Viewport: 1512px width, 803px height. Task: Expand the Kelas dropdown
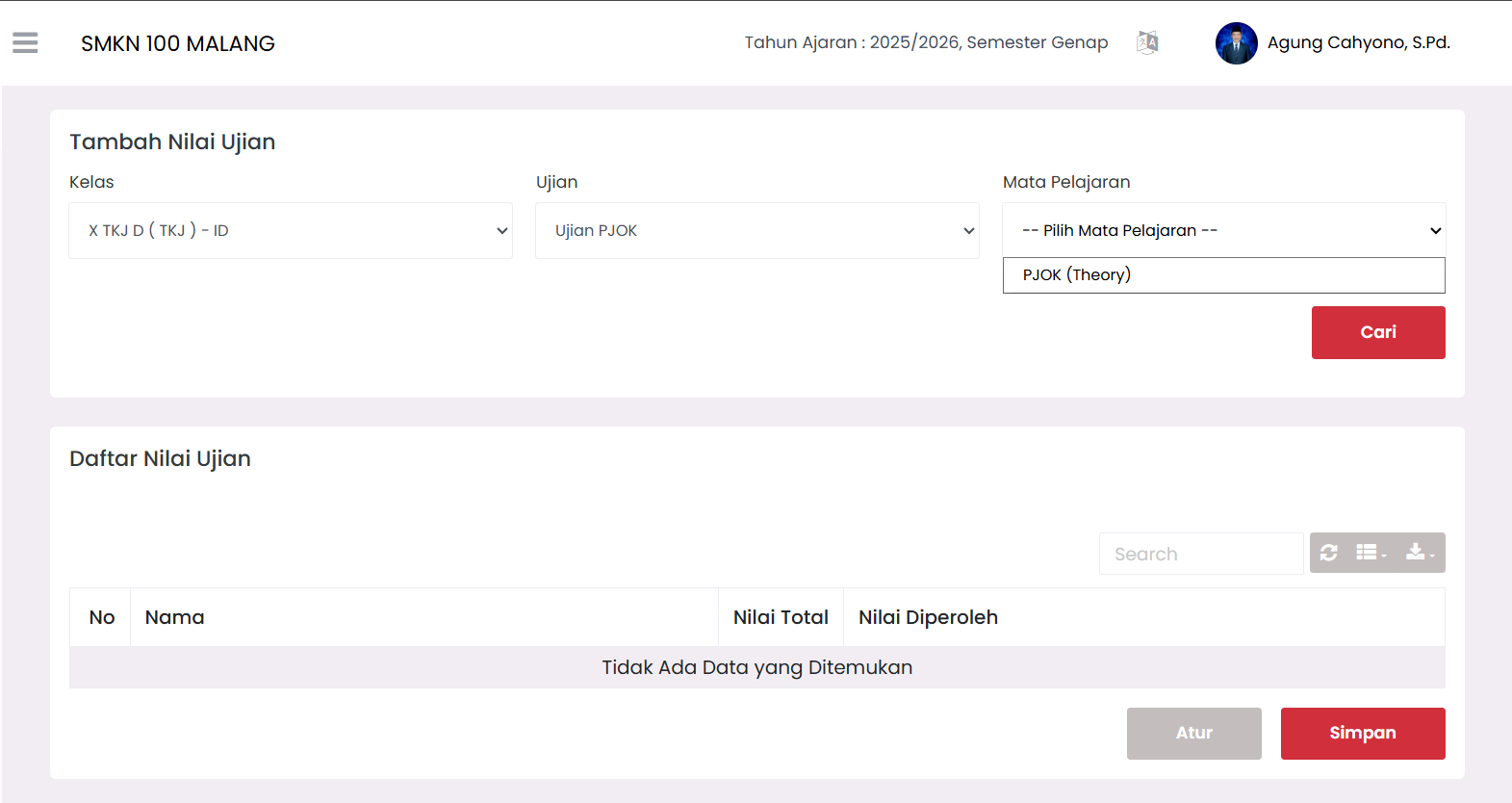click(x=290, y=230)
